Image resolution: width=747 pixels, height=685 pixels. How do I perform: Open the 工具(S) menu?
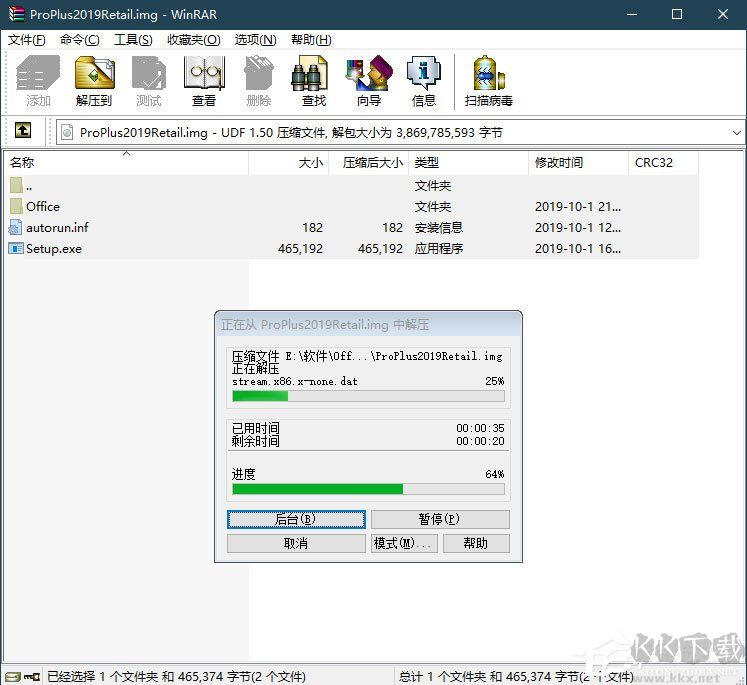133,40
